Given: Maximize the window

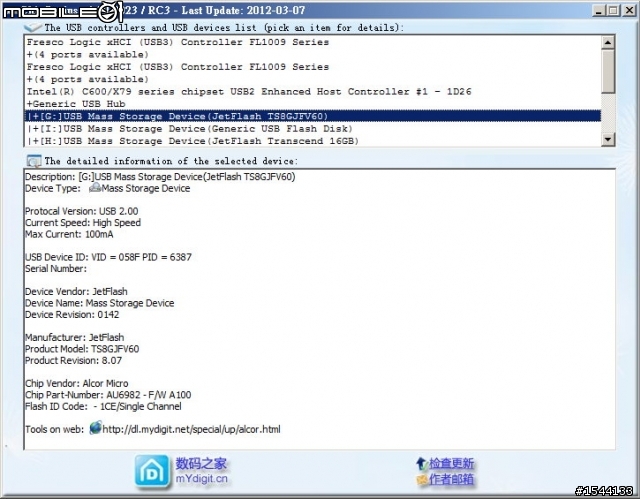Looking at the screenshot, I should pyautogui.click(x=613, y=11).
